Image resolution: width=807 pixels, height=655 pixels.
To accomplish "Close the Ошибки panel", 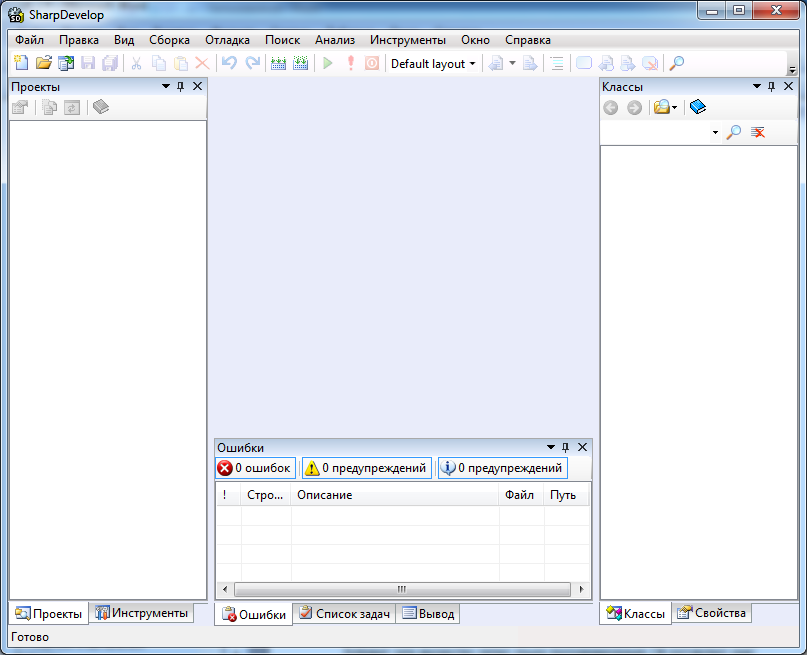I will [x=582, y=447].
